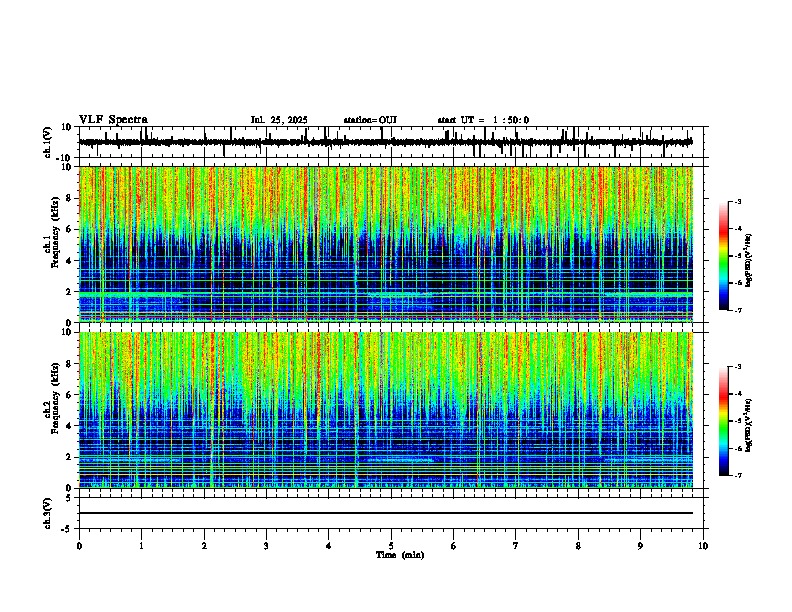Click time axis tick label "1"

[x=141, y=546]
